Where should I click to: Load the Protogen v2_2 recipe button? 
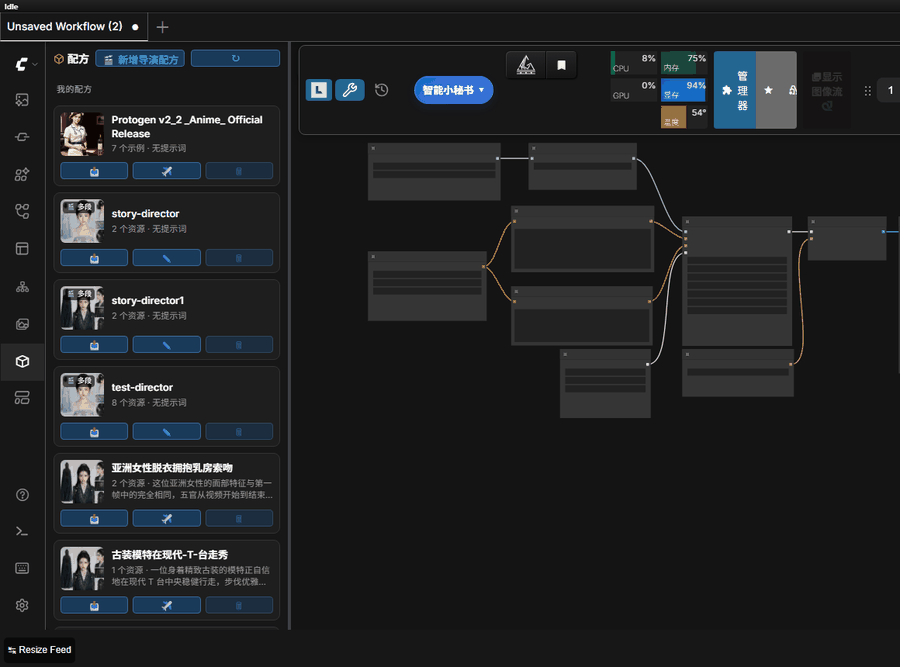94,171
